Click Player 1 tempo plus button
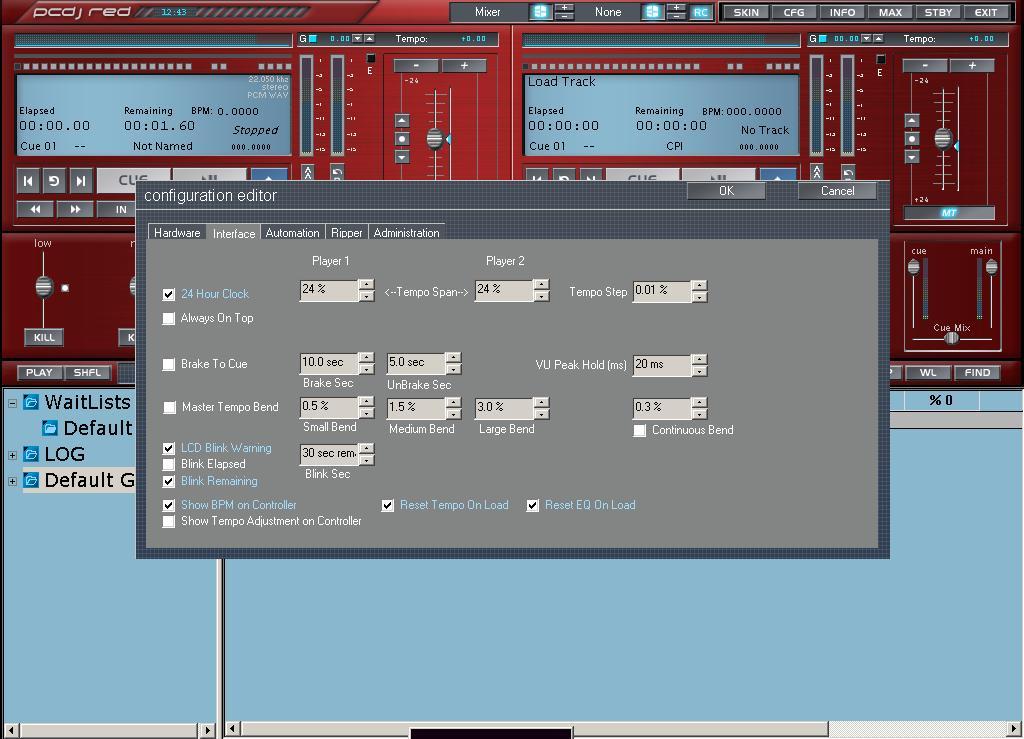Image resolution: width=1024 pixels, height=739 pixels. (x=464, y=65)
